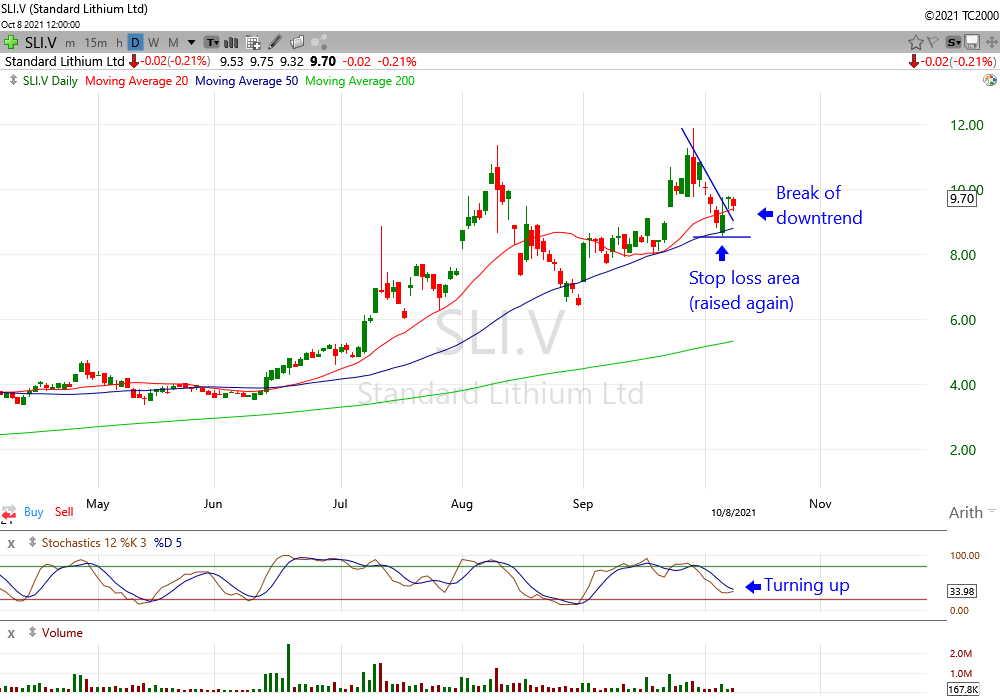Close the Stochastics pane with its x
1000x700 pixels.
11,544
